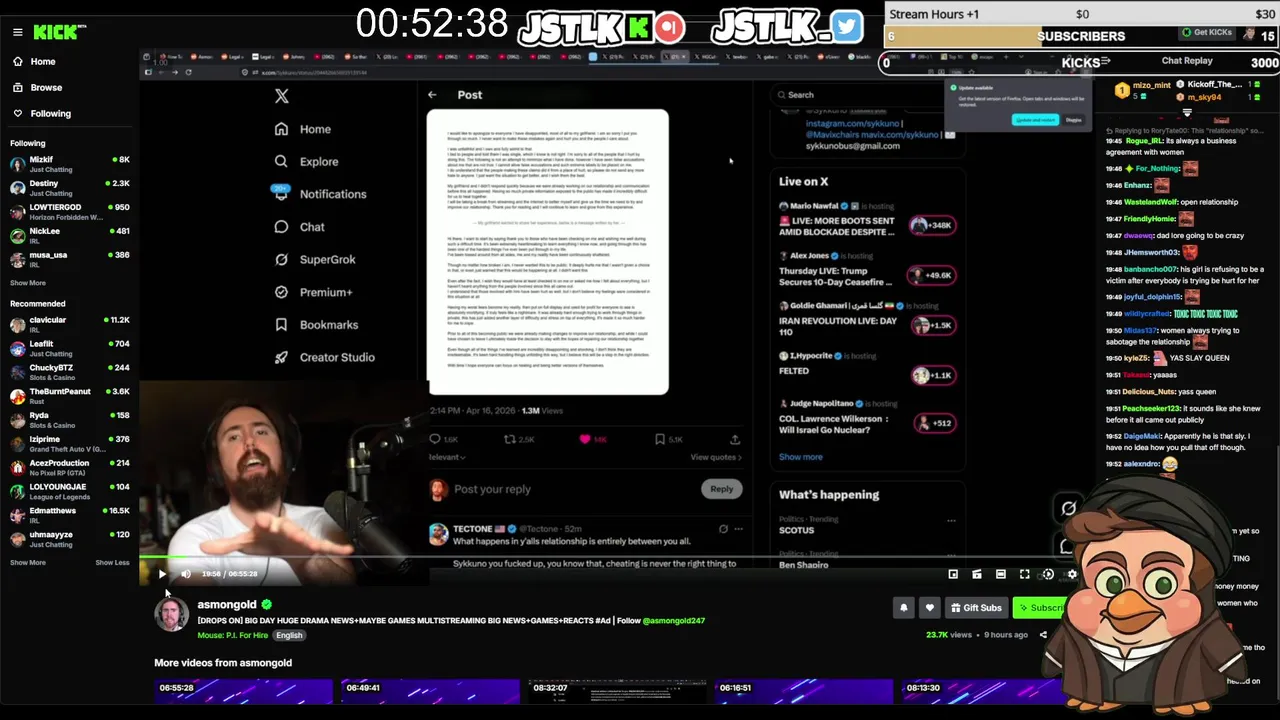Screen dimensions: 1280x720
Task: Open video thumbnail with 06:49:41 duration
Action: pos(430,692)
